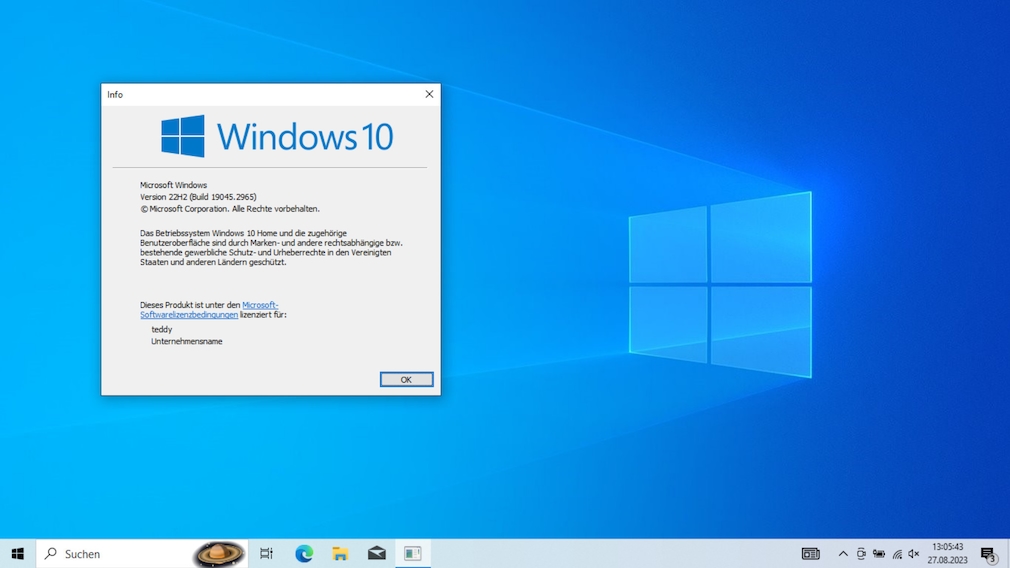The image size is (1010, 568).
Task: Click the Meet Now tray icon
Action: pos(861,554)
